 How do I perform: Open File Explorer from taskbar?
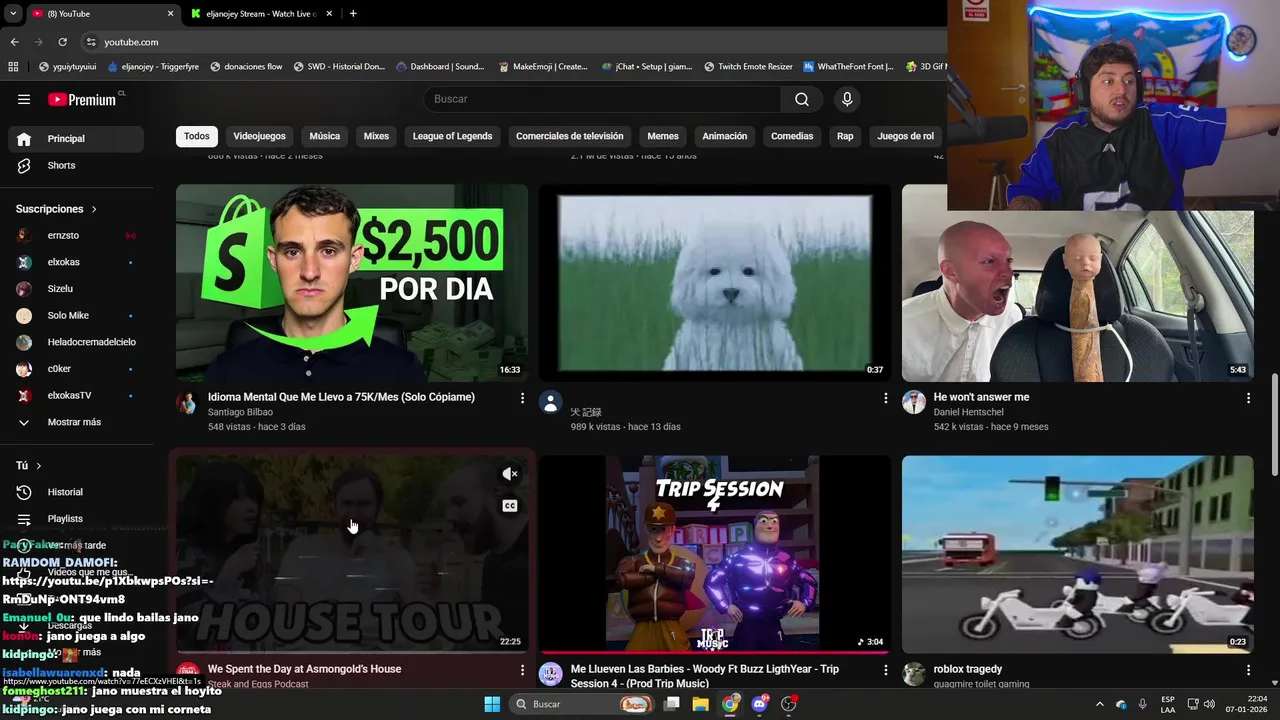coord(701,704)
